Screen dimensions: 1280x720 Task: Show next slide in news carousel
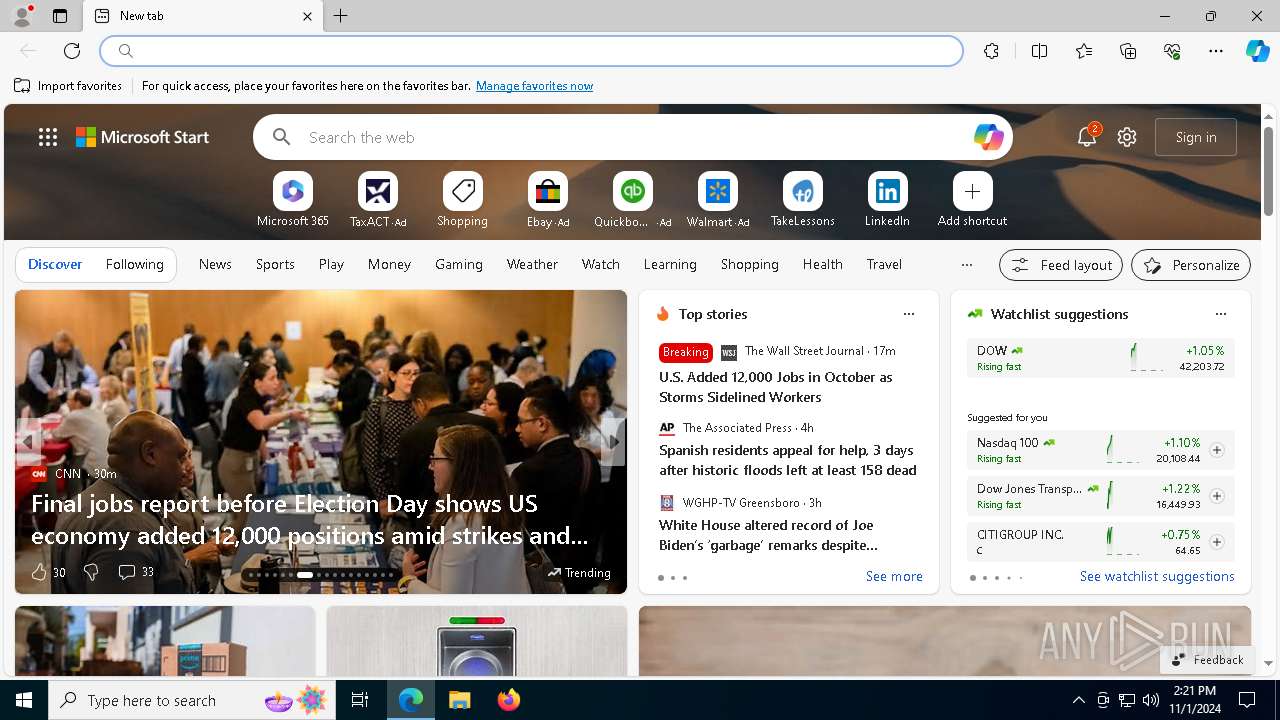pyautogui.click(x=613, y=441)
